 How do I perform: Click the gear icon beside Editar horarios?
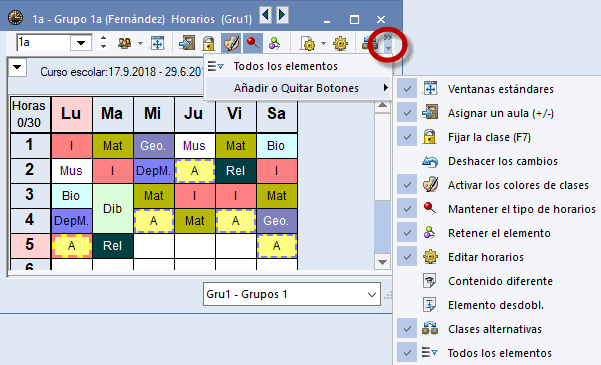[x=430, y=256]
